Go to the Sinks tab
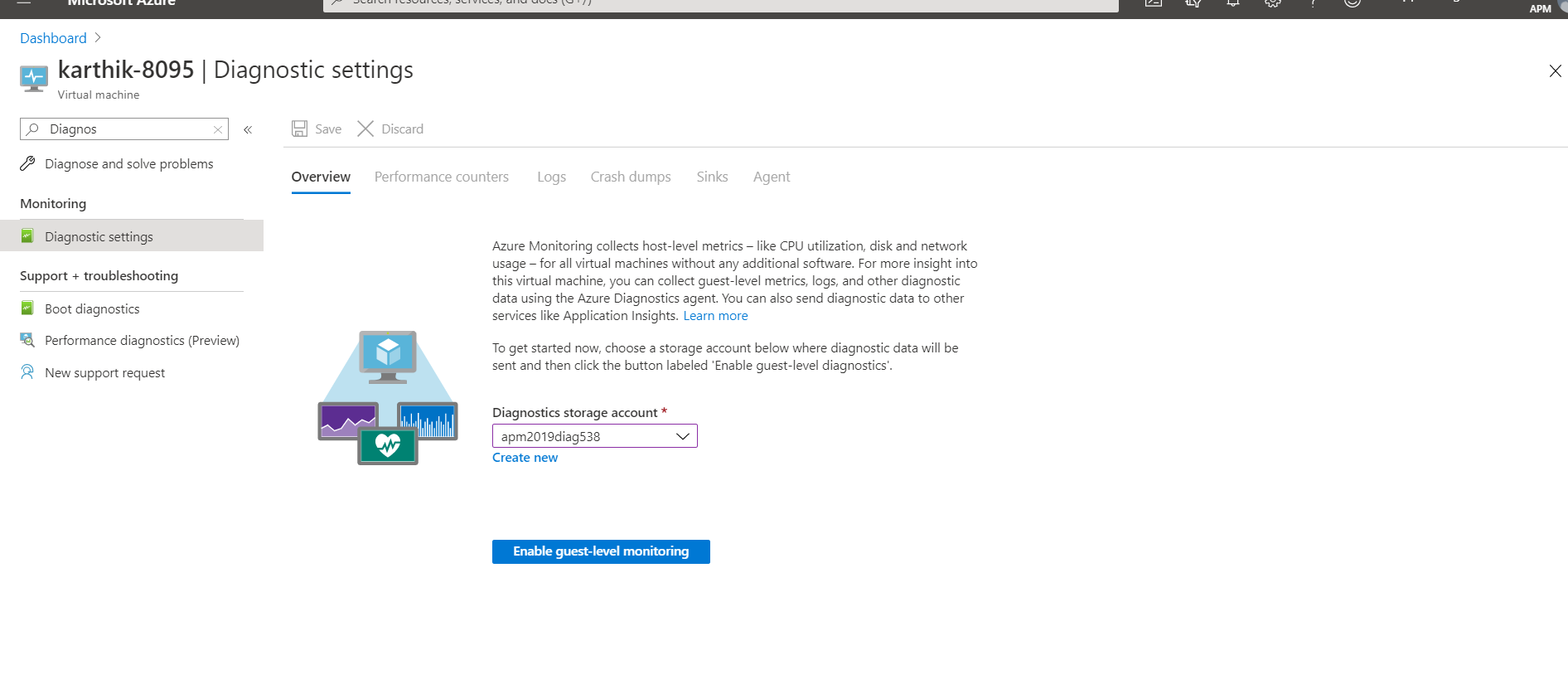The width and height of the screenshot is (1568, 699). pos(712,177)
